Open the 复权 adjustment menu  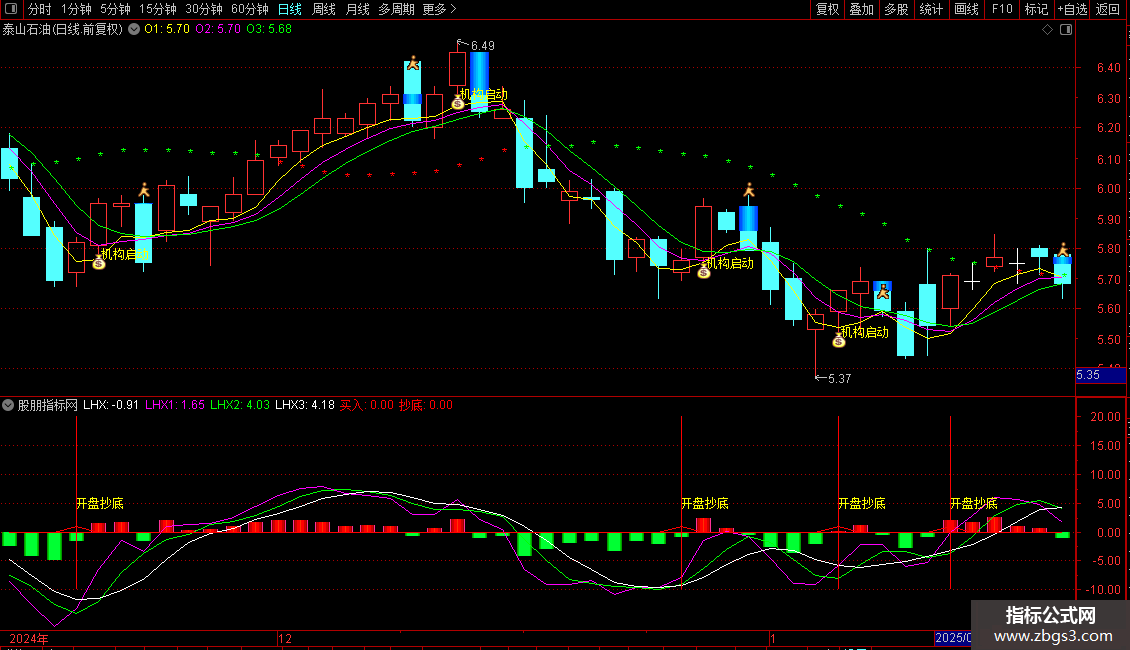pyautogui.click(x=827, y=9)
